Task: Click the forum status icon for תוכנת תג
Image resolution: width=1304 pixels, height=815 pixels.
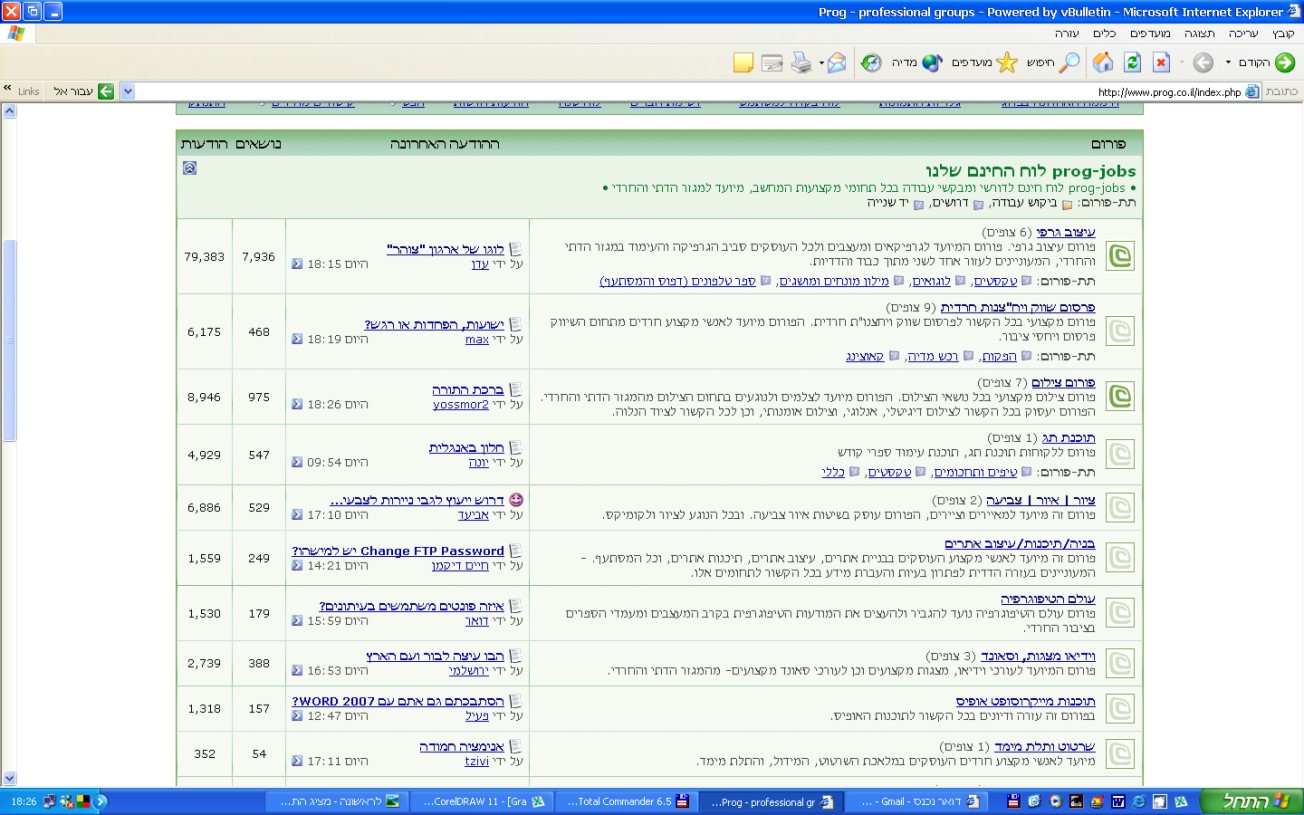Action: pos(1121,454)
